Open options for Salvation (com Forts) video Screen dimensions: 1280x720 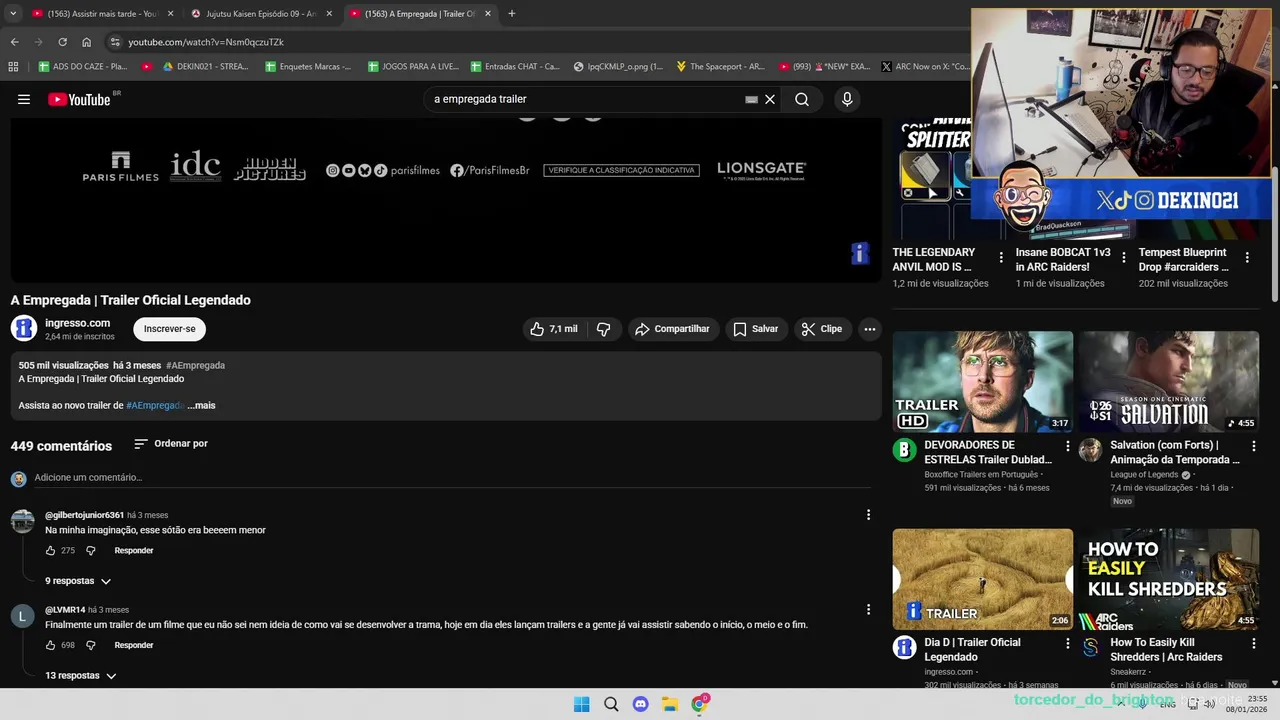(1253, 446)
